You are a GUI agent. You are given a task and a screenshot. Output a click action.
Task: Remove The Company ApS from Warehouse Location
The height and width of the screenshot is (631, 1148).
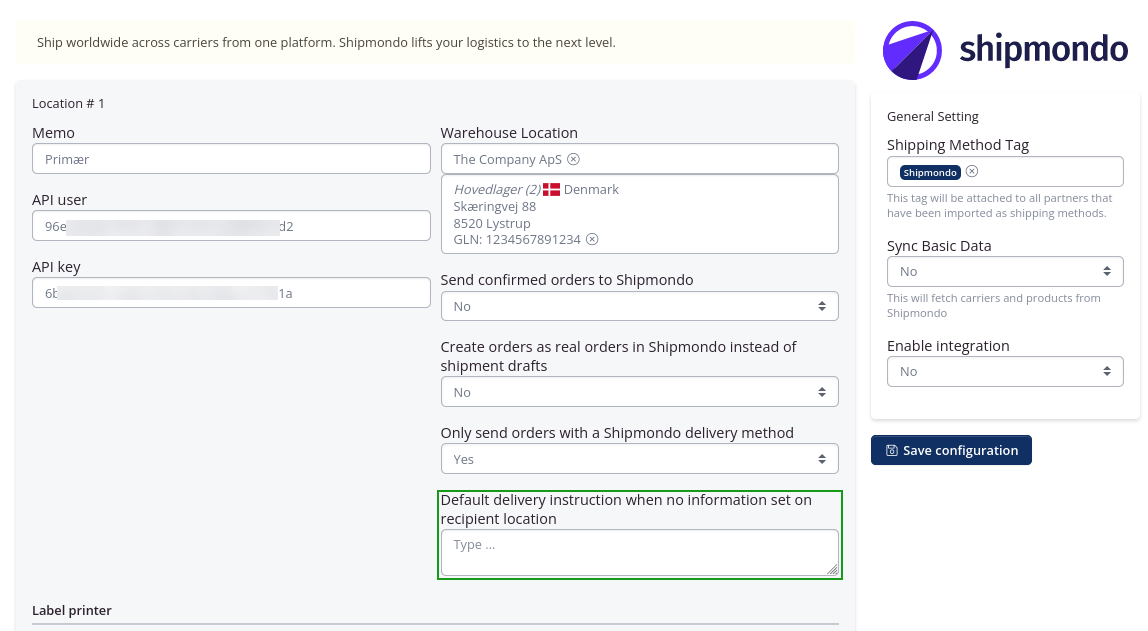pos(573,159)
